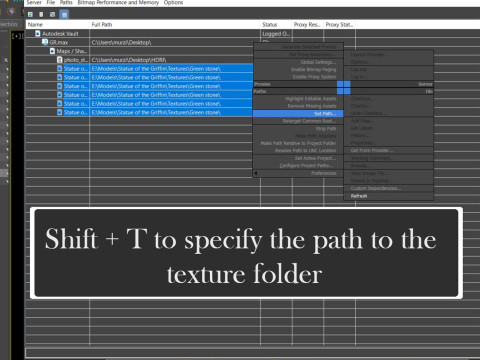Click the Proxies quad menu title
This screenshot has width=480, height=360.
point(262,84)
